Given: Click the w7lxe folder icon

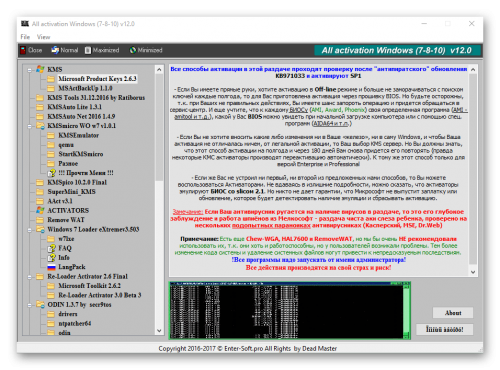Looking at the screenshot, I should pyautogui.click(x=51, y=239).
